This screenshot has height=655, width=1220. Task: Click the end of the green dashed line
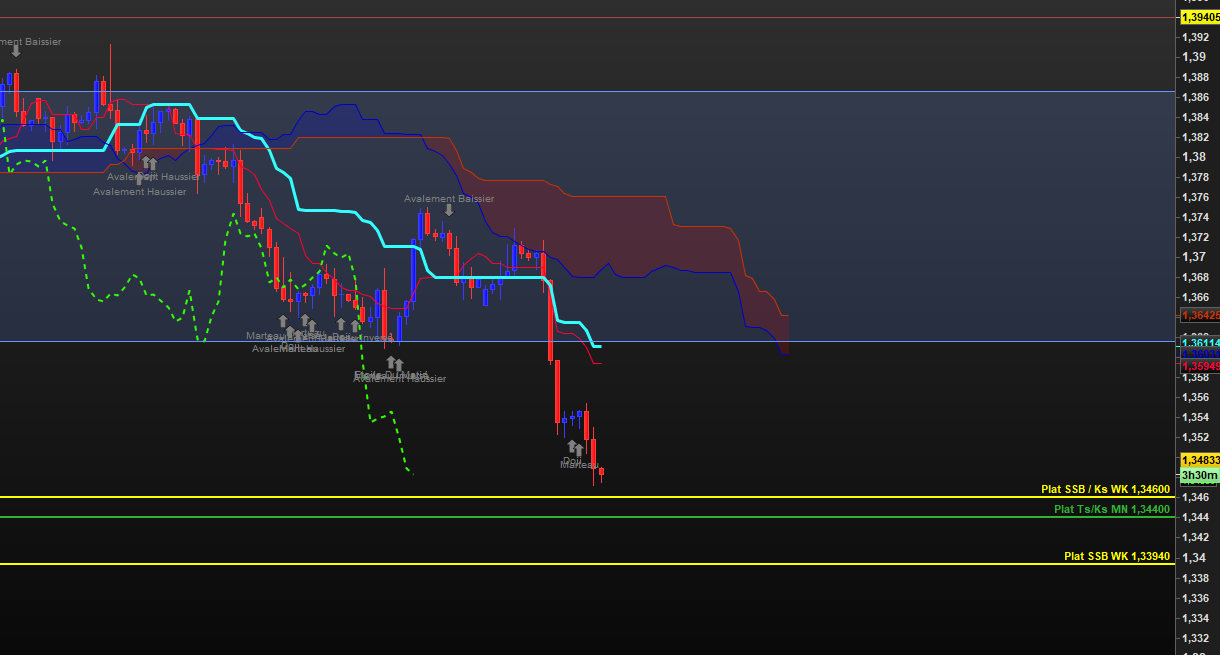coord(411,472)
